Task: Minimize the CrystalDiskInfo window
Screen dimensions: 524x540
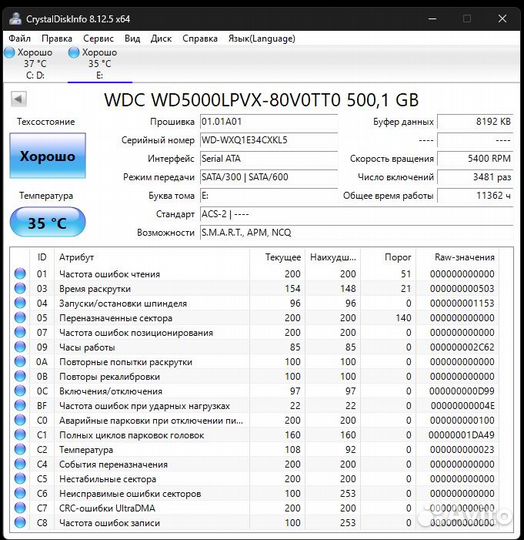Action: 432,19
